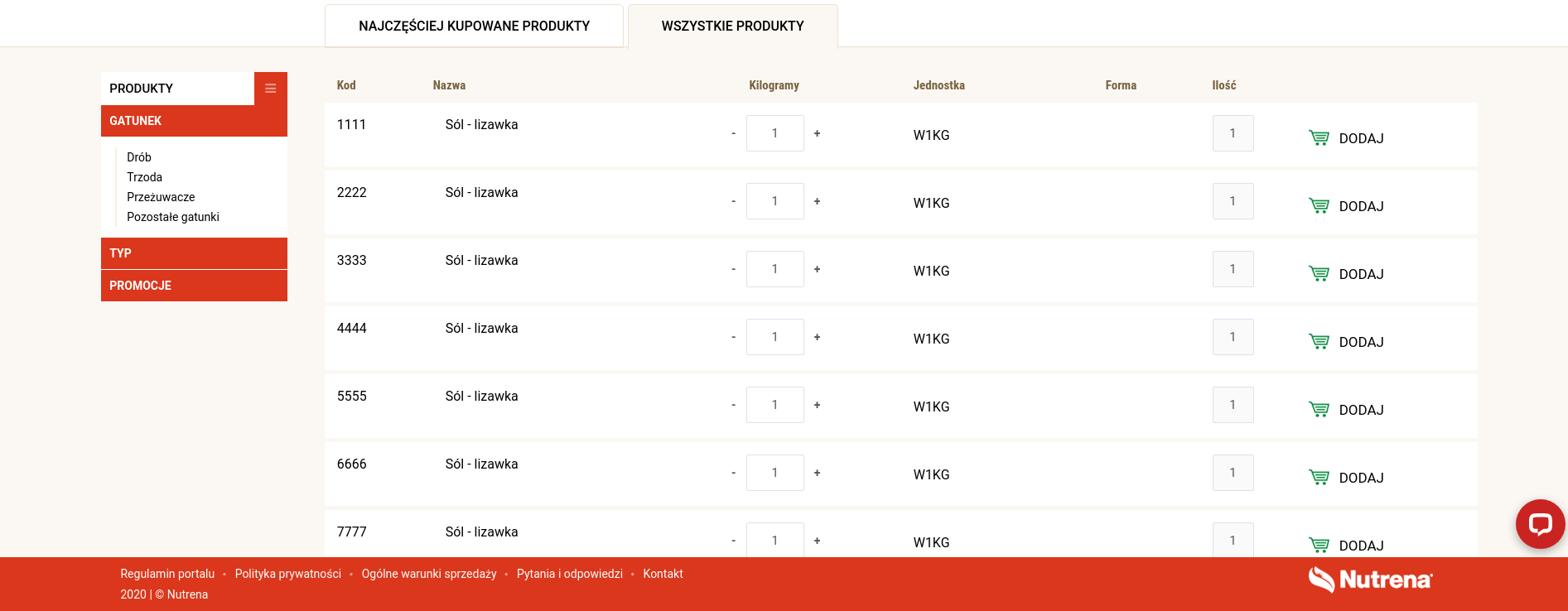Increase kilograms with plus for product 6666
The height and width of the screenshot is (611, 1568).
coord(817,473)
